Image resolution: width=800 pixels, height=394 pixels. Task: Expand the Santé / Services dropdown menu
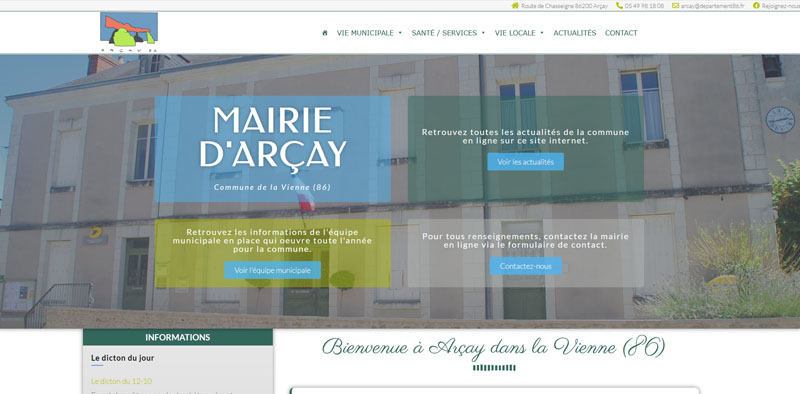(x=448, y=33)
